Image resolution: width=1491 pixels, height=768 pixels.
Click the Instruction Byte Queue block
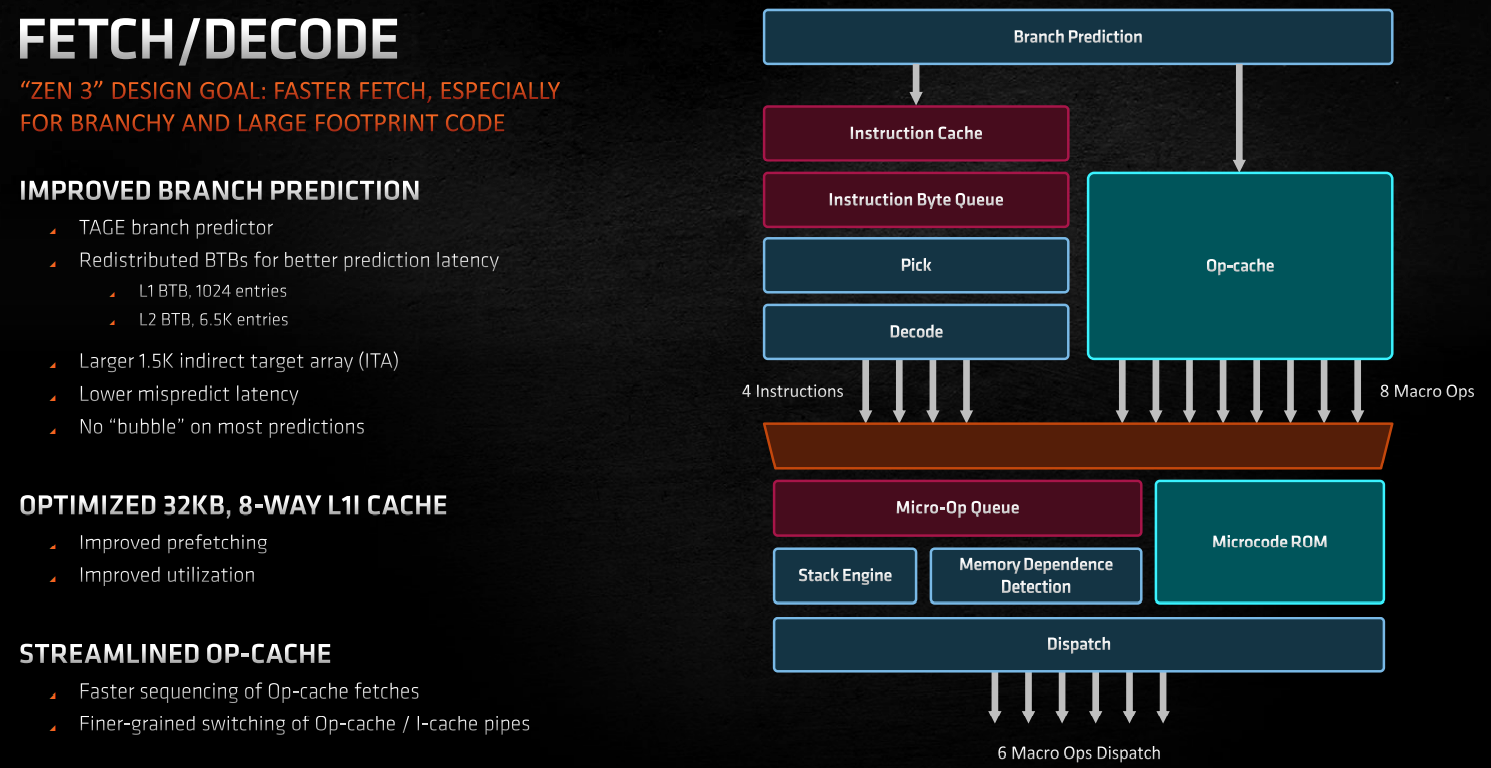tap(916, 199)
